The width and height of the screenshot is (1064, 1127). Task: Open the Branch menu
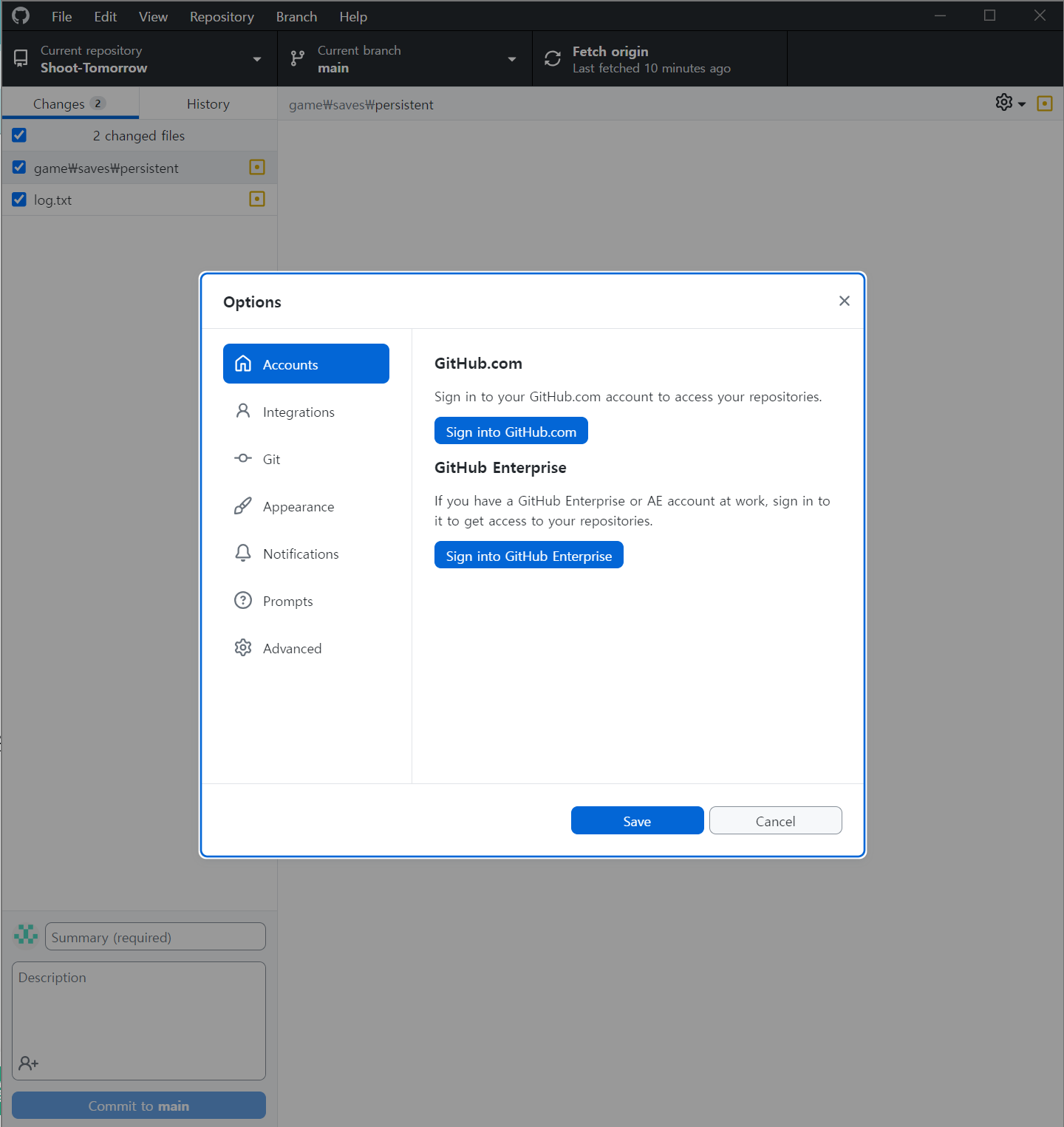[x=296, y=16]
